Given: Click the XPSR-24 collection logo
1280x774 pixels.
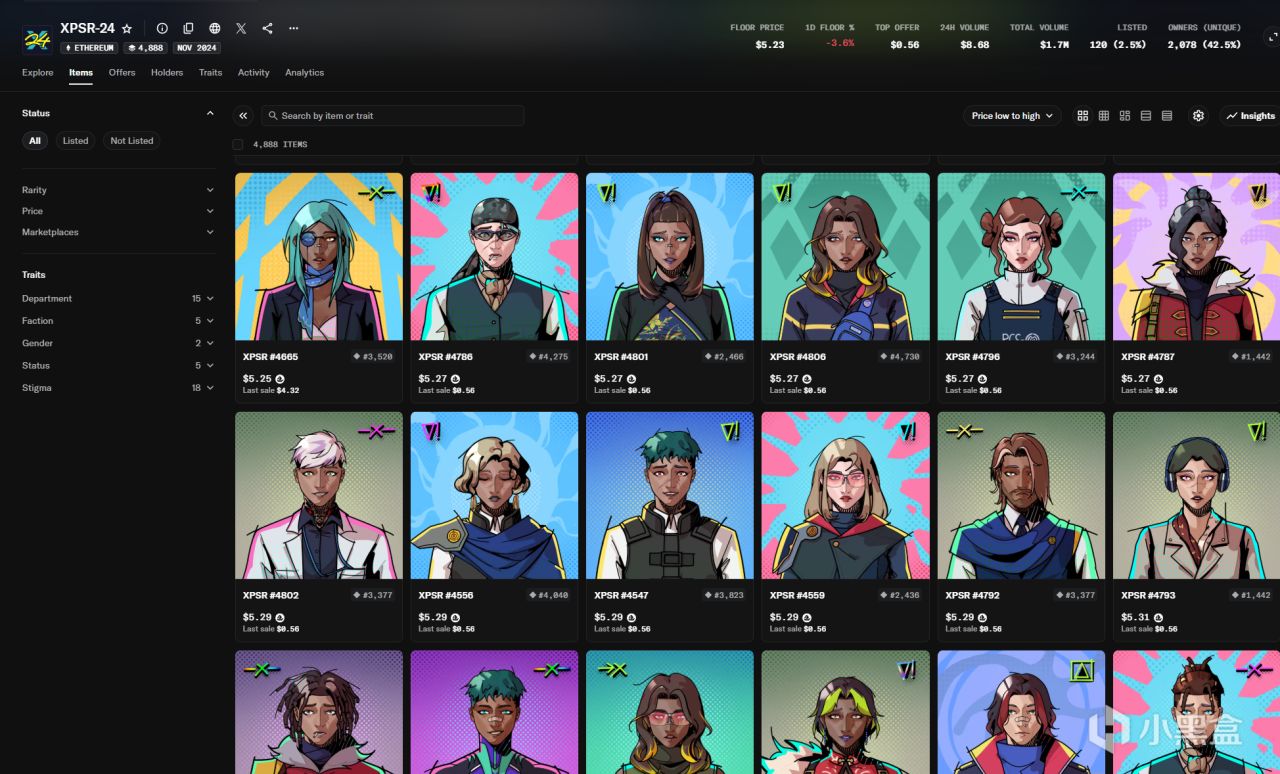Looking at the screenshot, I should pyautogui.click(x=37, y=38).
